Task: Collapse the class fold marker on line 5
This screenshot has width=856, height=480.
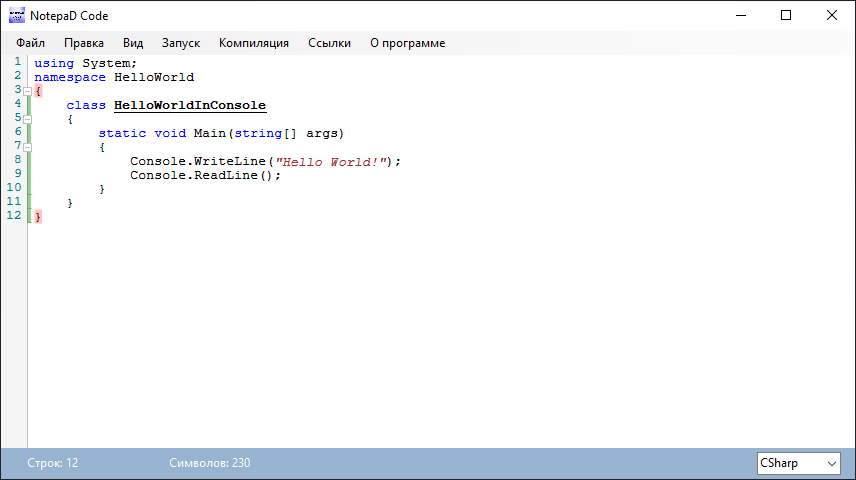Action: coord(27,119)
